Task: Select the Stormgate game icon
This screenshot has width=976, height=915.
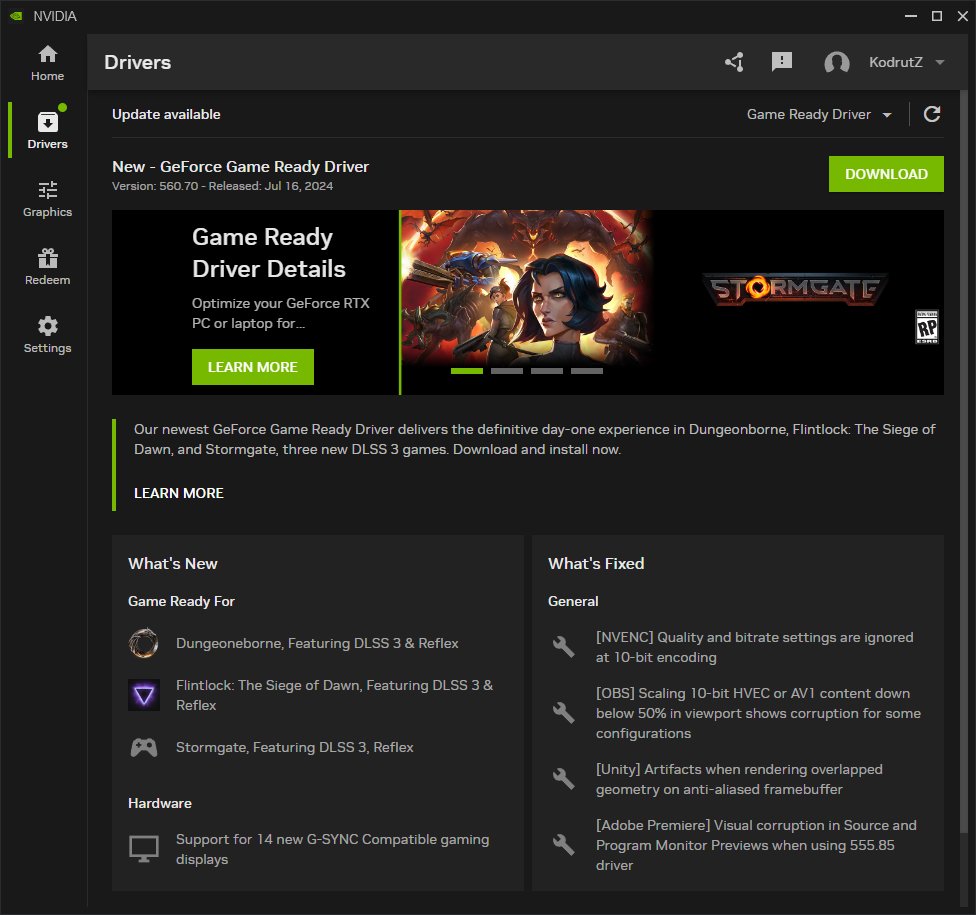Action: [x=143, y=747]
